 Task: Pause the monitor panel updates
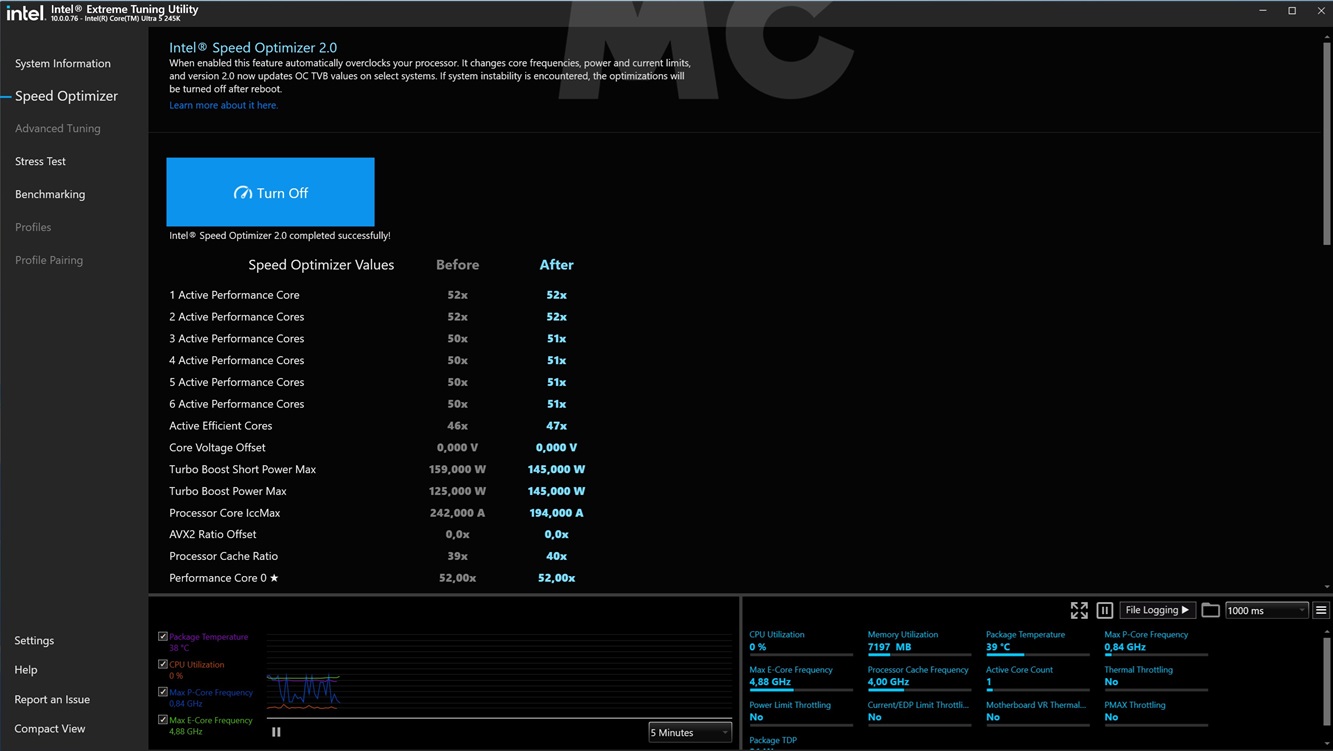point(1105,610)
